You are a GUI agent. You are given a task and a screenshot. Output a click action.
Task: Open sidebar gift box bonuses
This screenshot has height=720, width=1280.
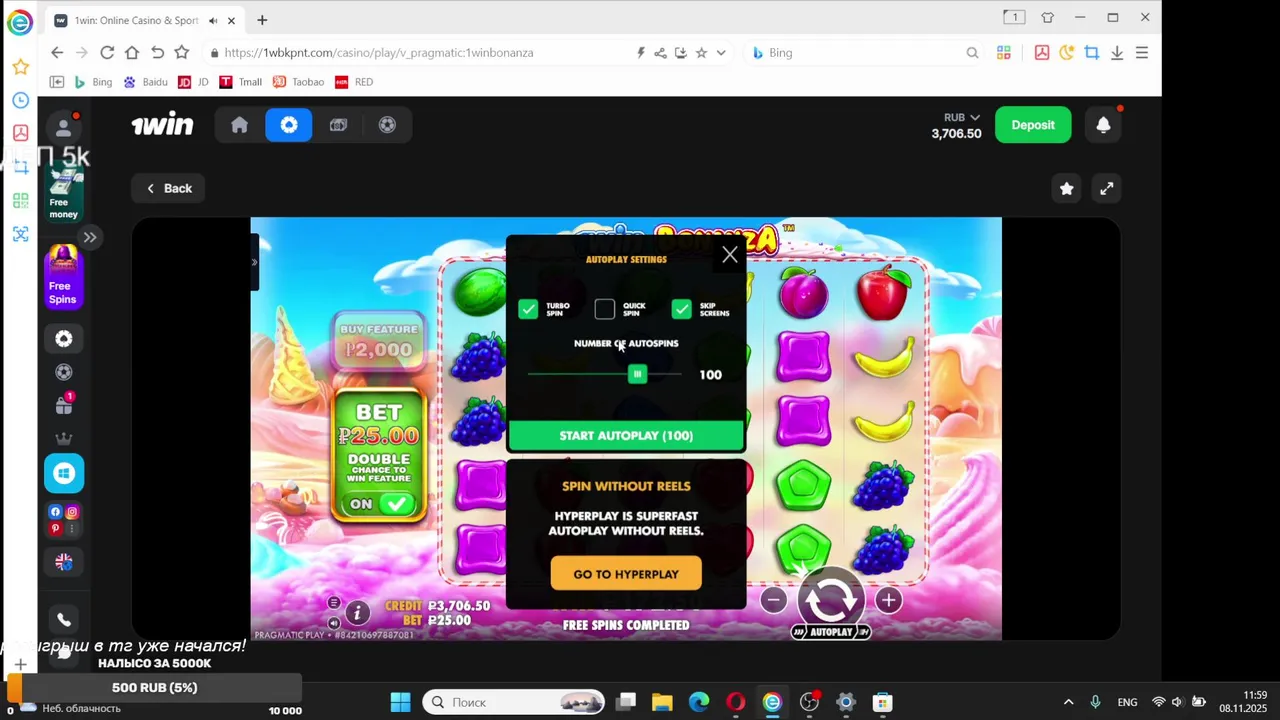click(64, 405)
